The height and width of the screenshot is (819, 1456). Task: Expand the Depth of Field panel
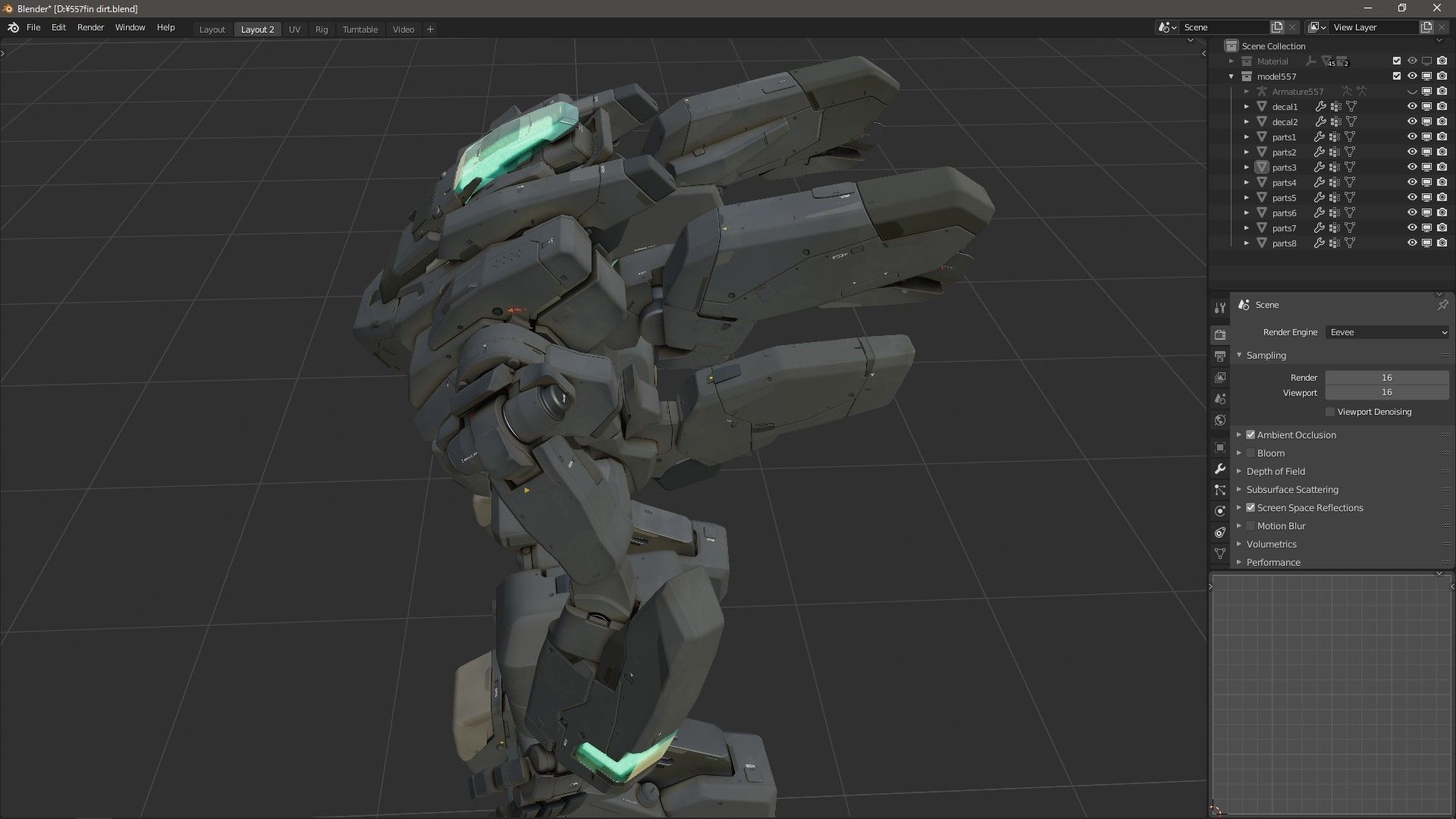[1239, 471]
